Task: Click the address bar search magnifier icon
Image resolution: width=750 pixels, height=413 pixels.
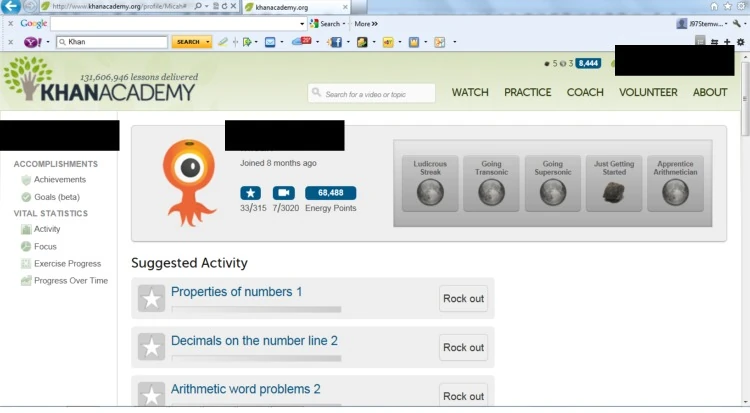Action: coord(198,6)
